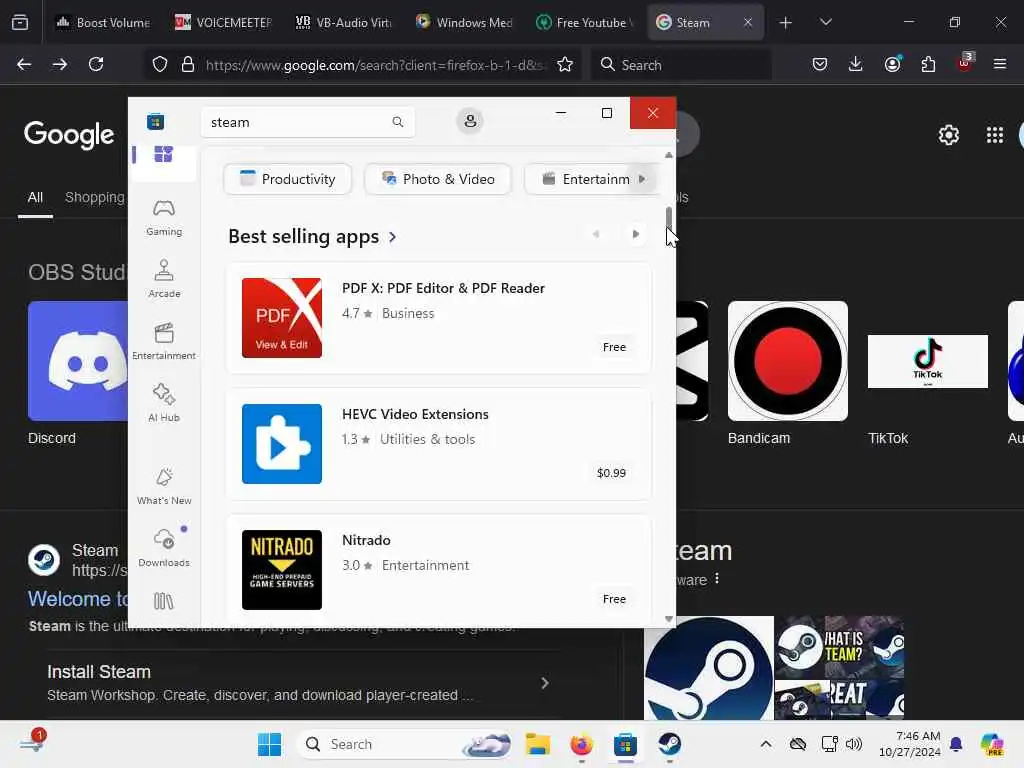
Task: Select the Productivity category chip
Action: [x=287, y=179]
